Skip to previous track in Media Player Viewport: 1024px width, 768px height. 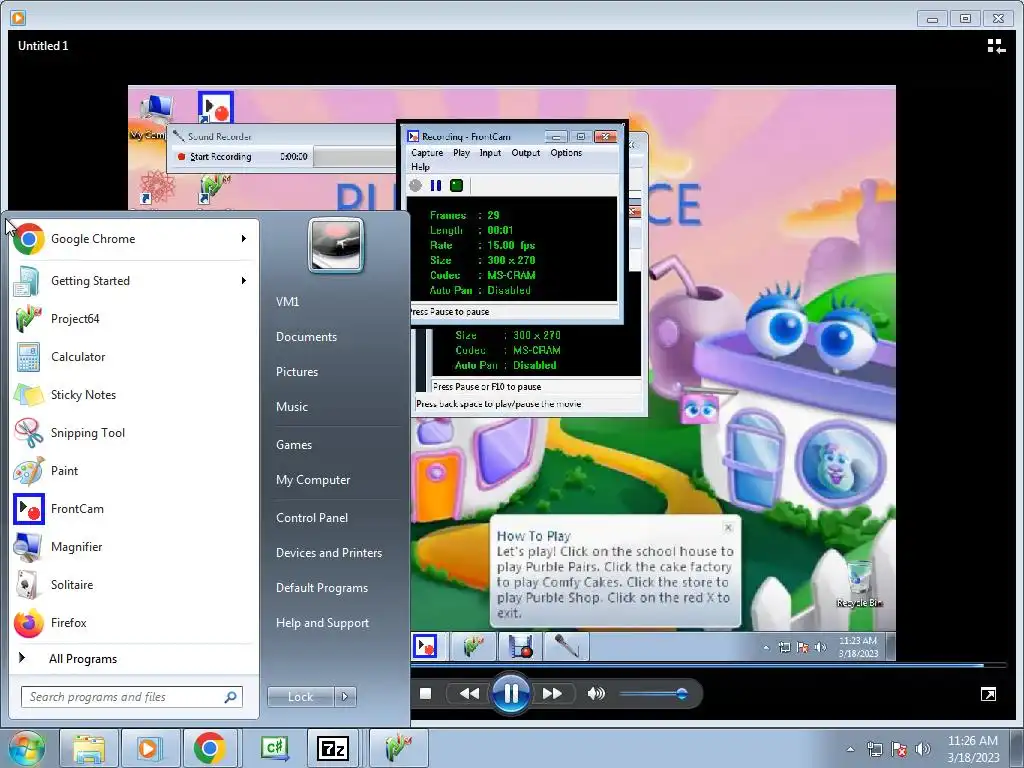click(469, 694)
